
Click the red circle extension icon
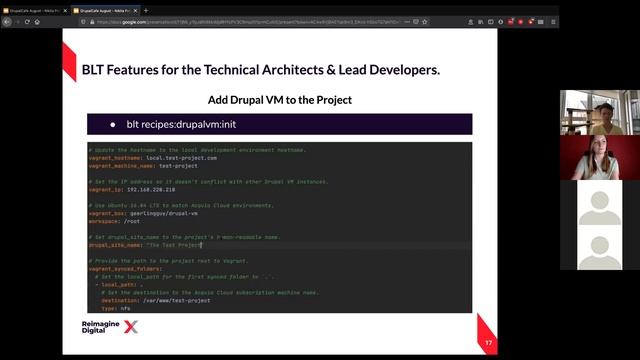pyautogui.click(x=521, y=22)
